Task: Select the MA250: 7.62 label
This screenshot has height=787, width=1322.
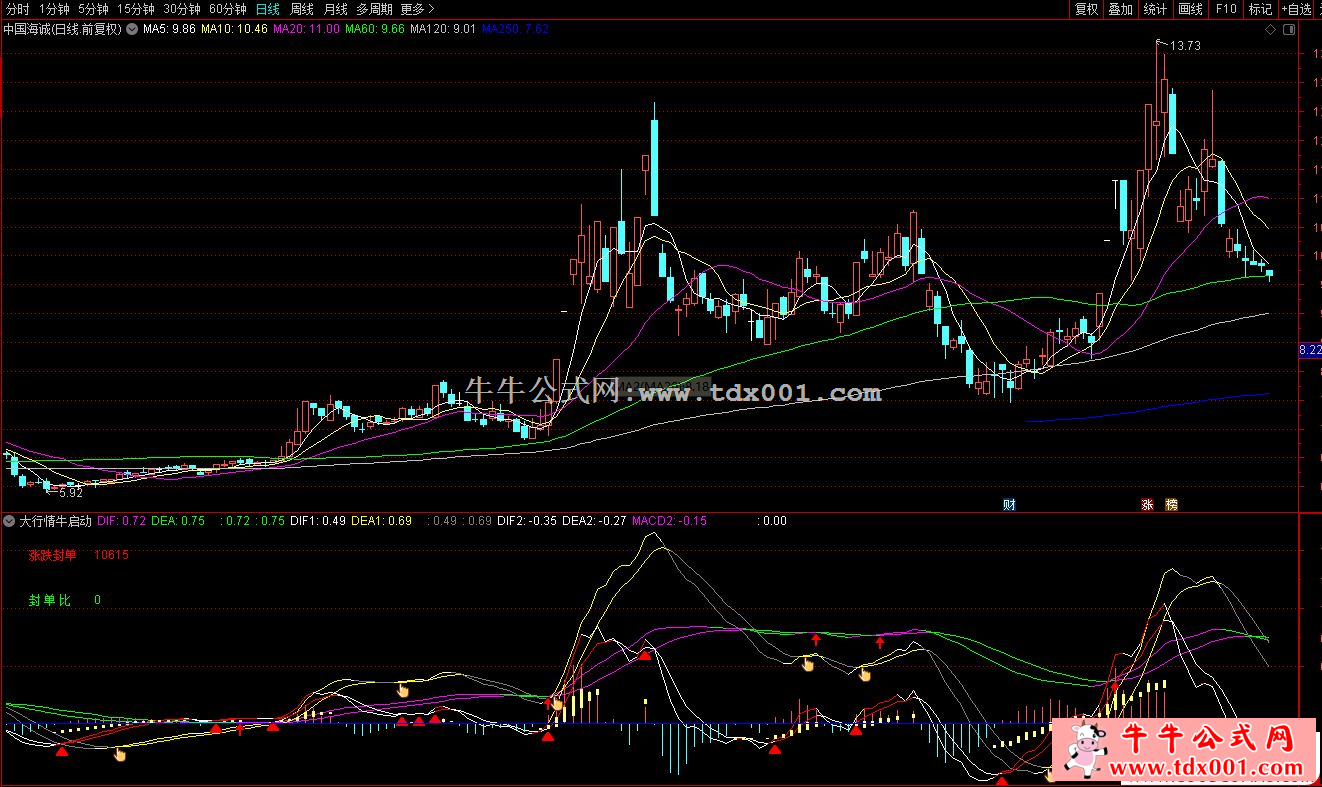Action: (515, 29)
